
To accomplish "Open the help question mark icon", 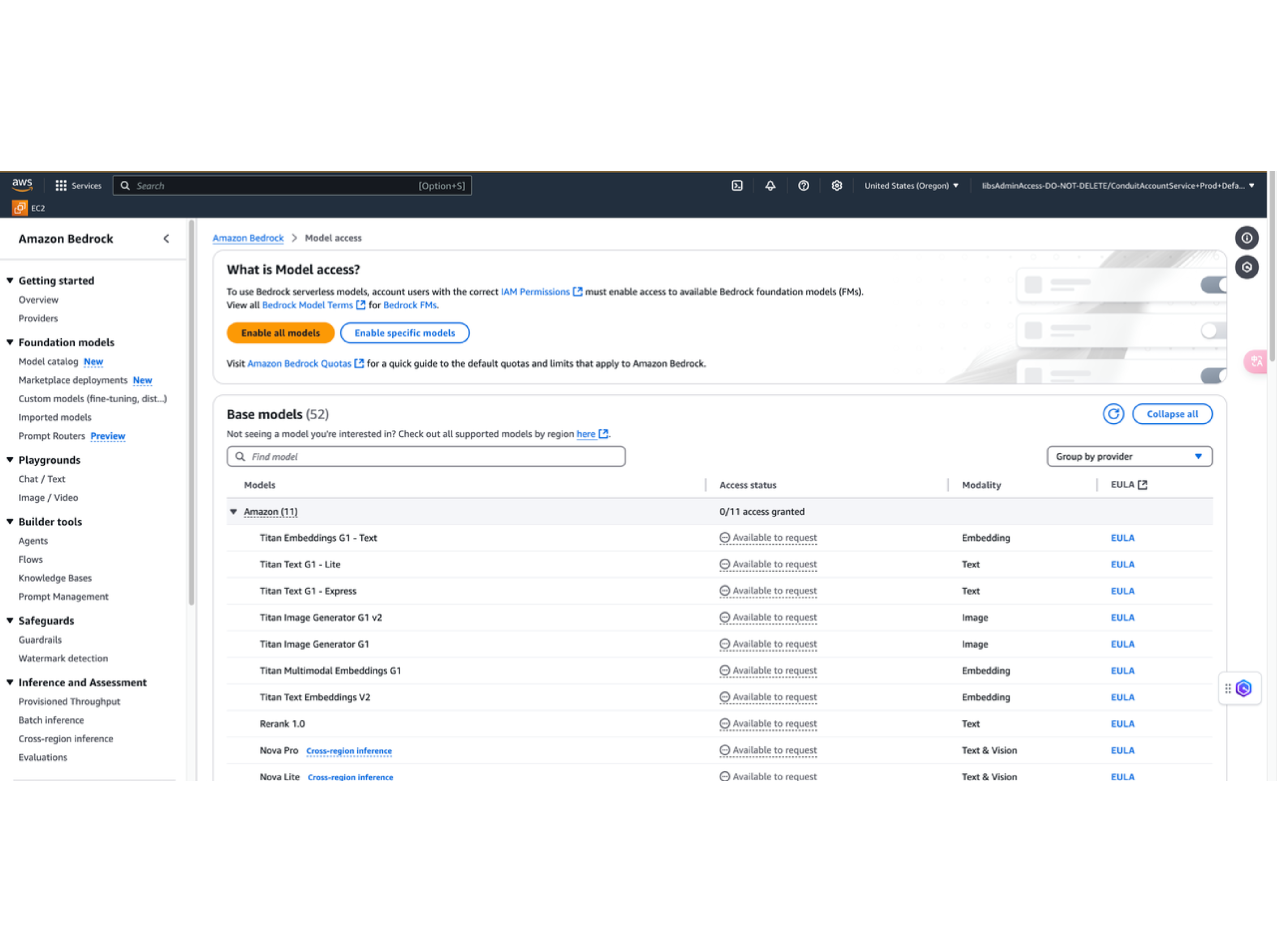I will click(803, 185).
